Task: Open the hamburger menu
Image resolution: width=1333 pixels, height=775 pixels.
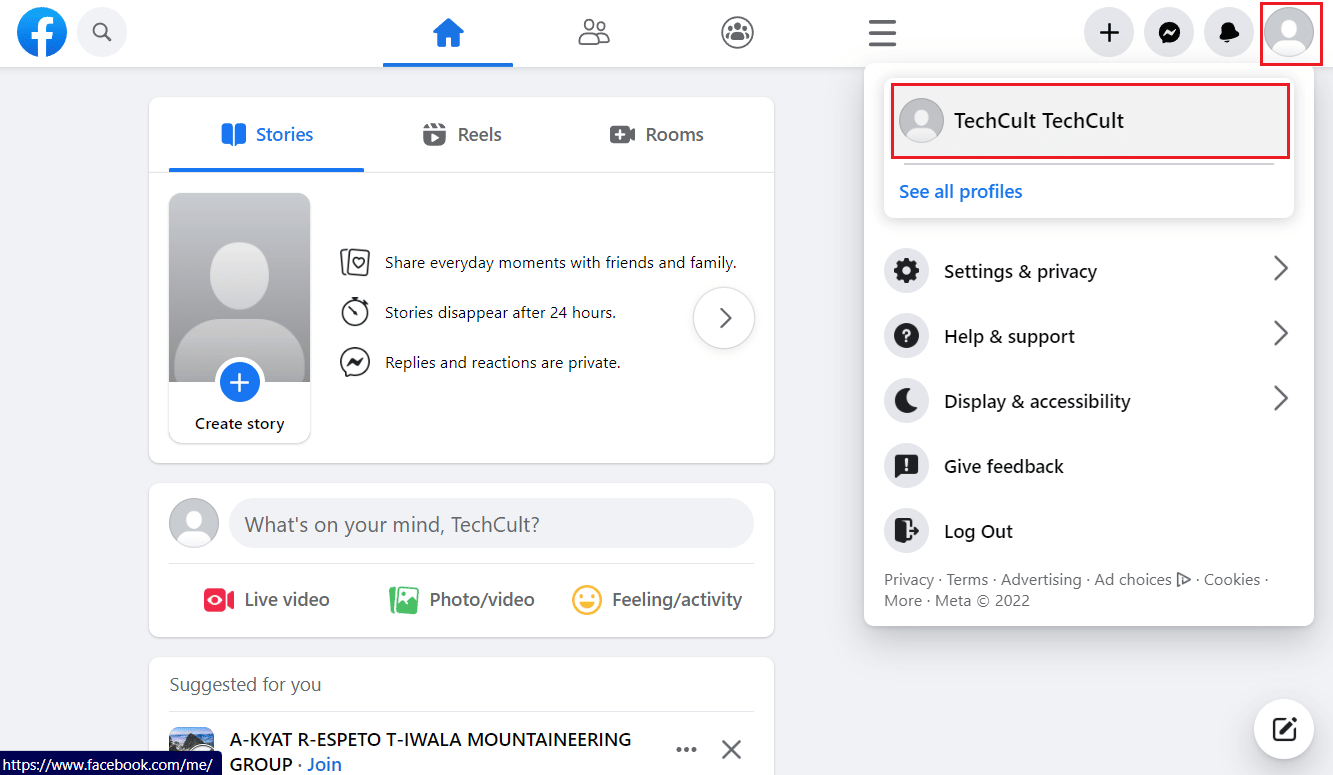Action: point(882,32)
